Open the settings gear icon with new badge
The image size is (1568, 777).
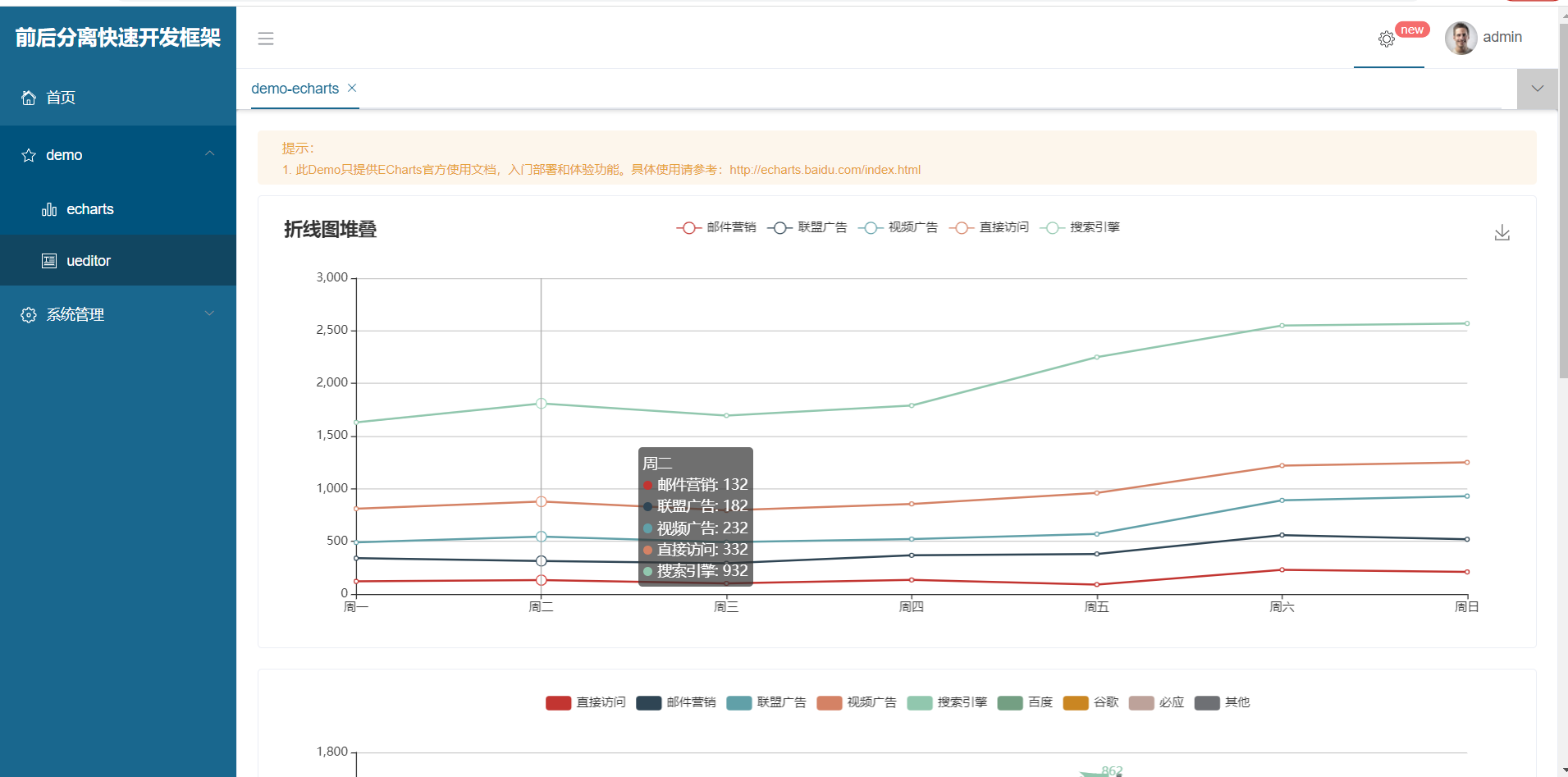pos(1387,39)
